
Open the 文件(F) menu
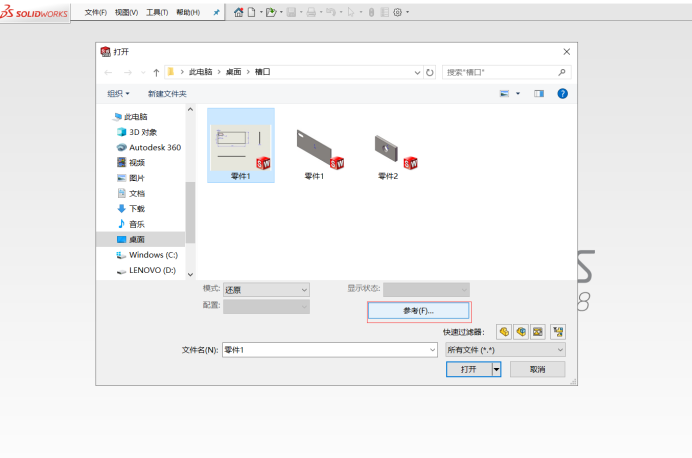96,12
